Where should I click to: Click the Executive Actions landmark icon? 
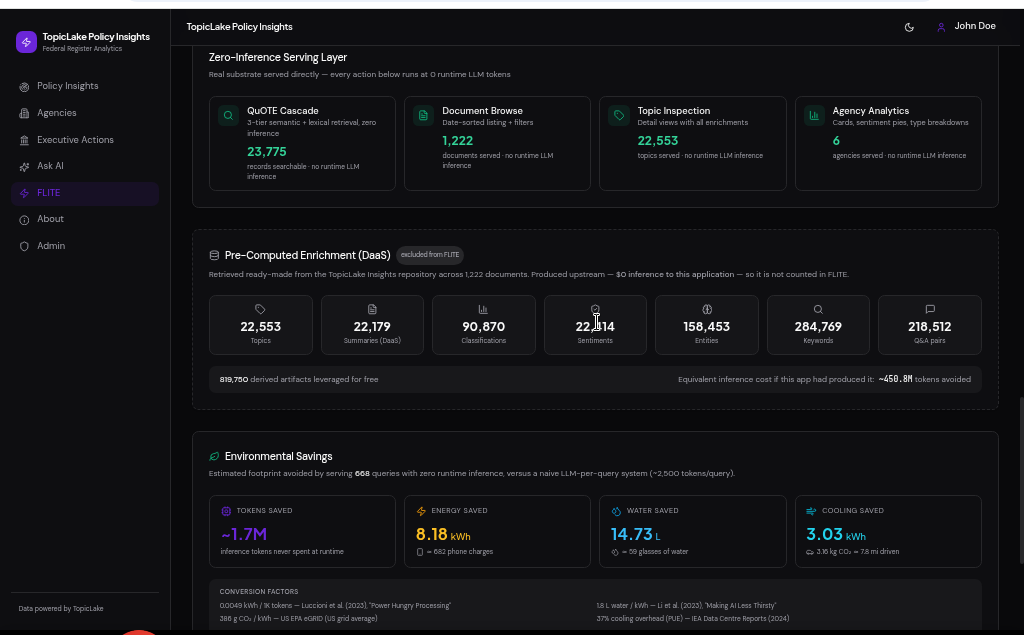(24, 140)
